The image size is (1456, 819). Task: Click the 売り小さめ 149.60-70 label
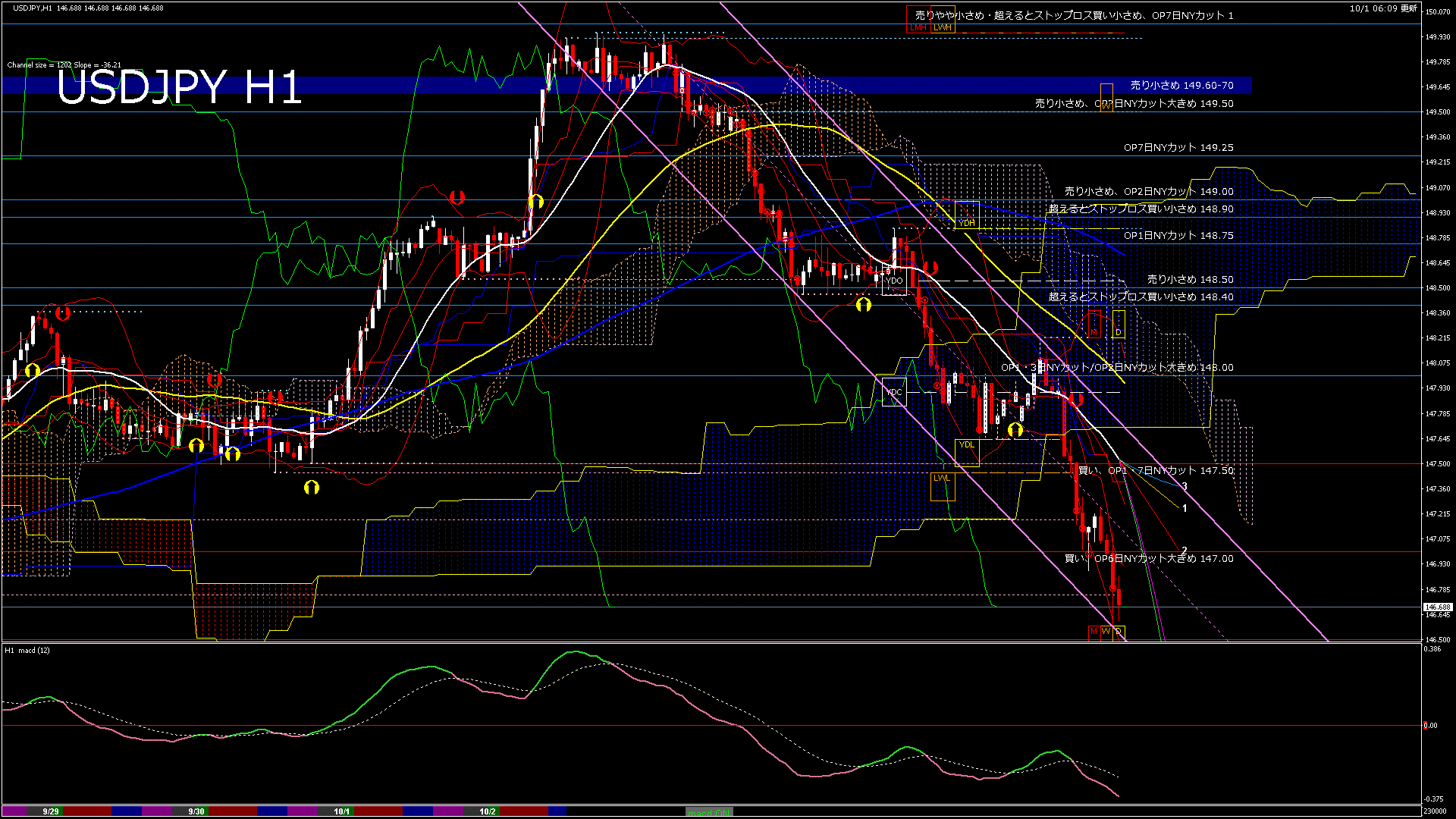click(1181, 86)
